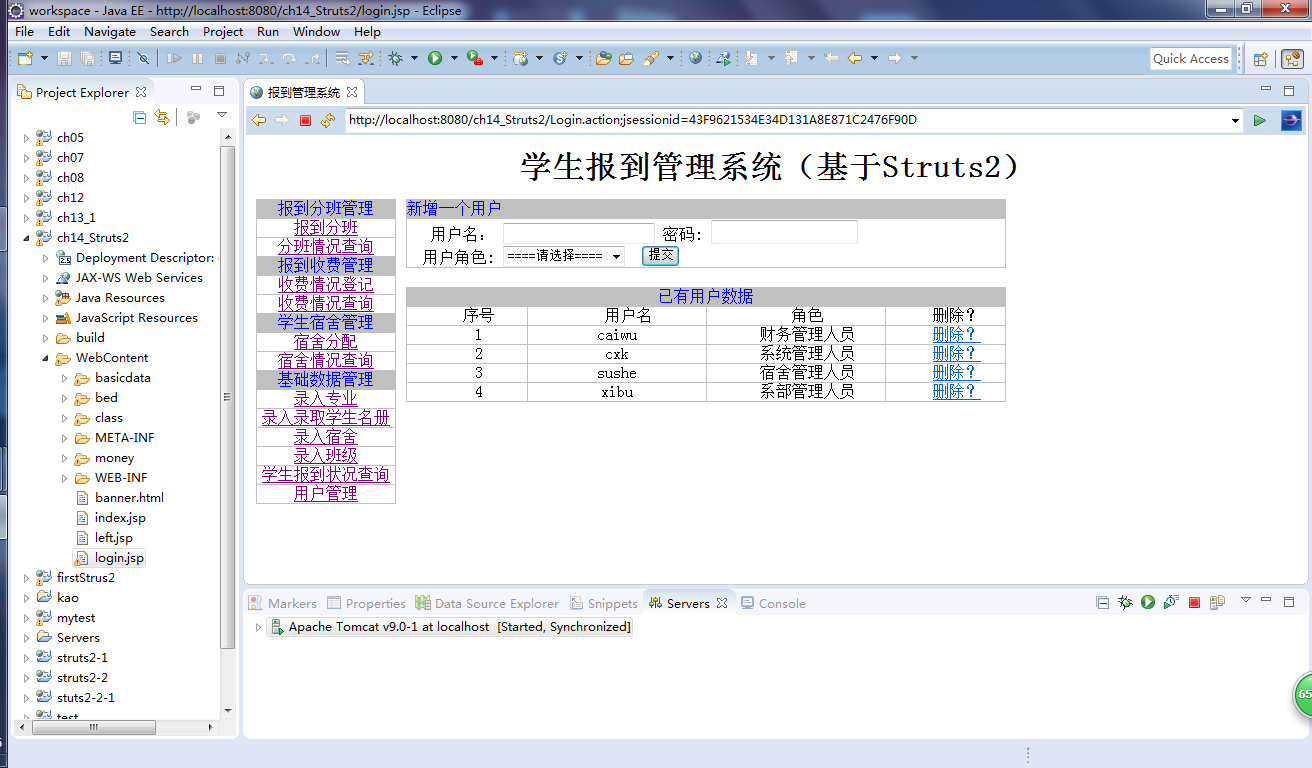Click the 删除 link for user caiwu

coord(956,335)
